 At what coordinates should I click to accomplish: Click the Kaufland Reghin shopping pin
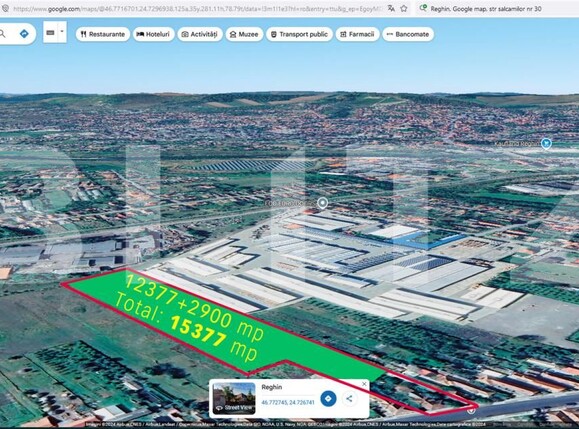pos(546,143)
